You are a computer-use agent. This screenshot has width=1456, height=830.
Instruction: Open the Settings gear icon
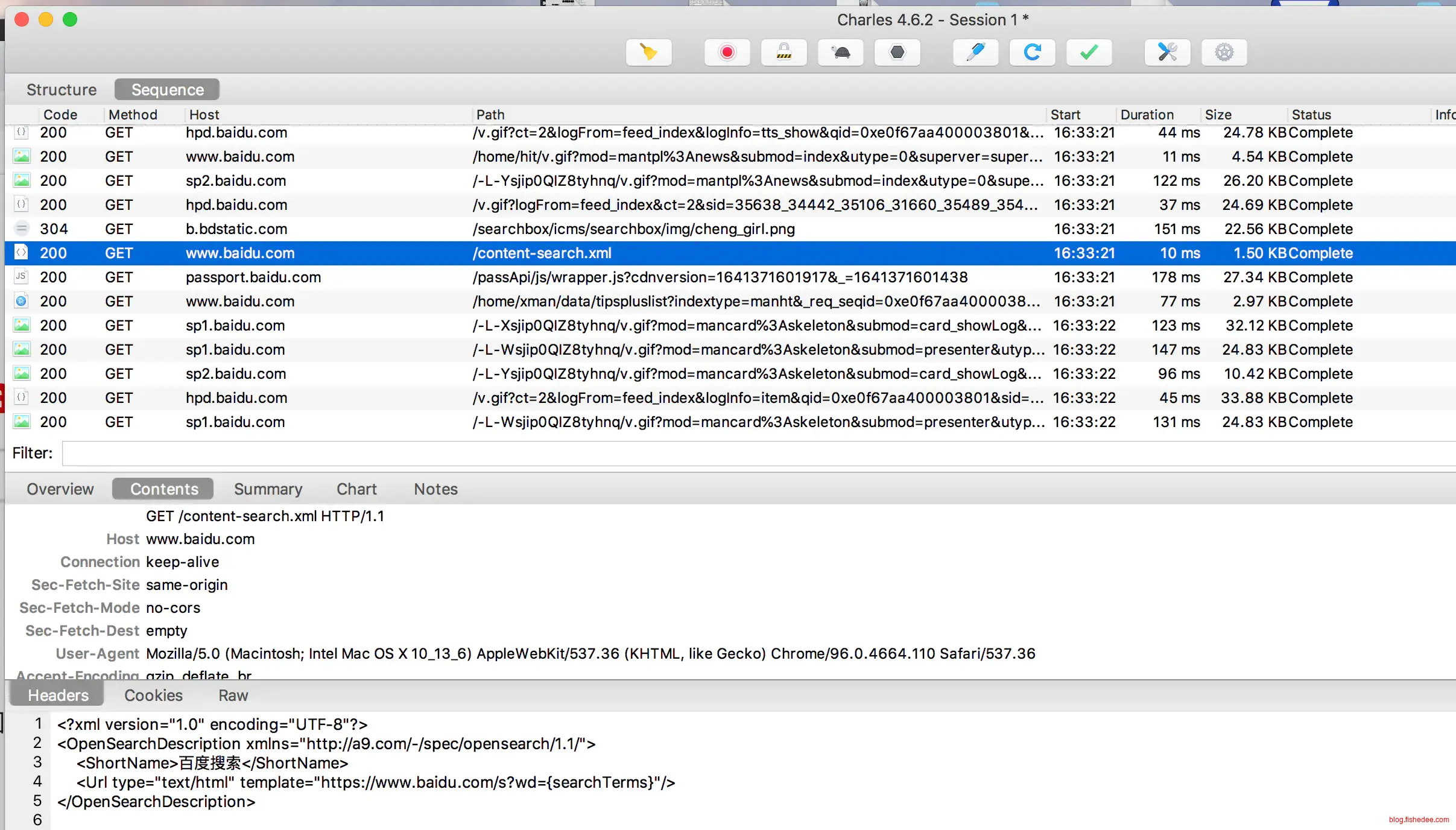pyautogui.click(x=1224, y=52)
